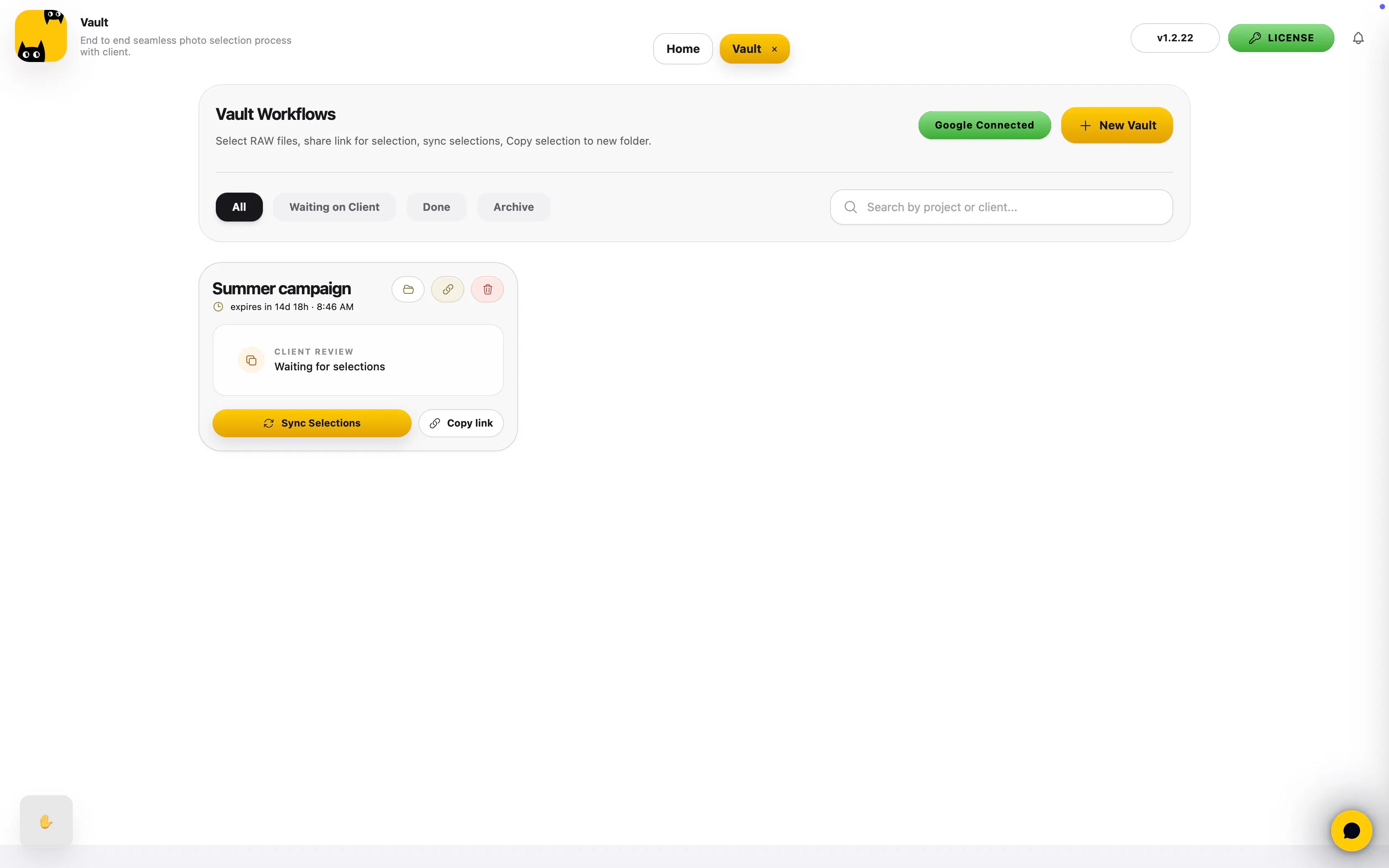The image size is (1389, 868).
Task: Open the Archive filter
Action: tap(514, 207)
